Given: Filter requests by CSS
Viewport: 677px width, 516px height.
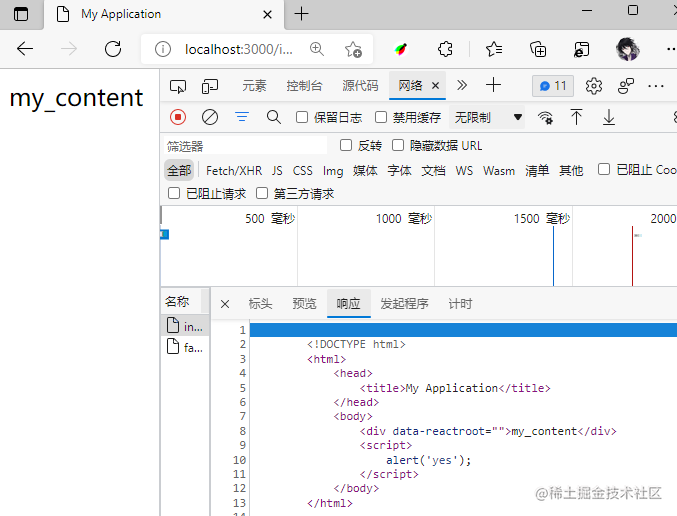Looking at the screenshot, I should tap(303, 171).
